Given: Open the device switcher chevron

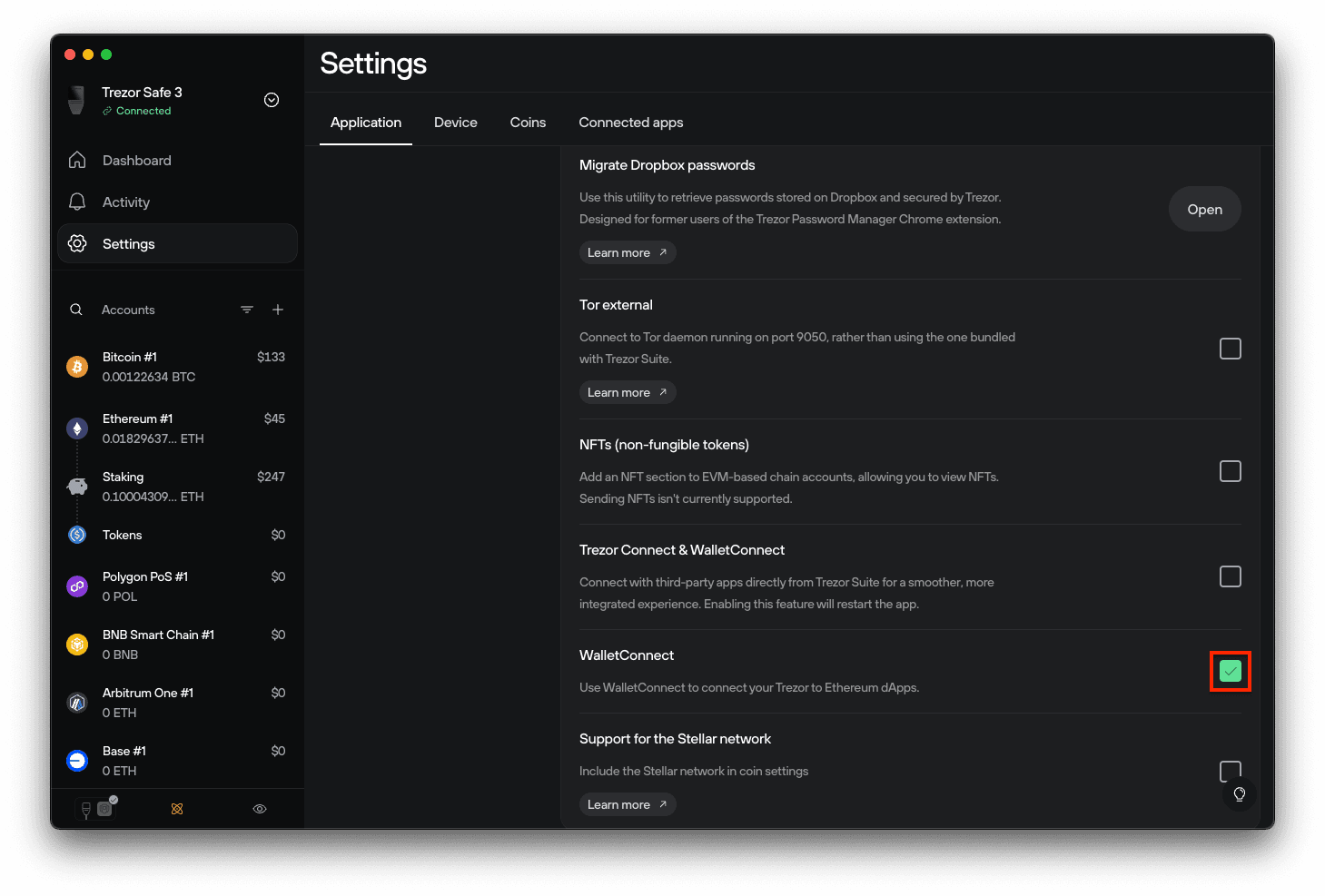Looking at the screenshot, I should click(272, 100).
